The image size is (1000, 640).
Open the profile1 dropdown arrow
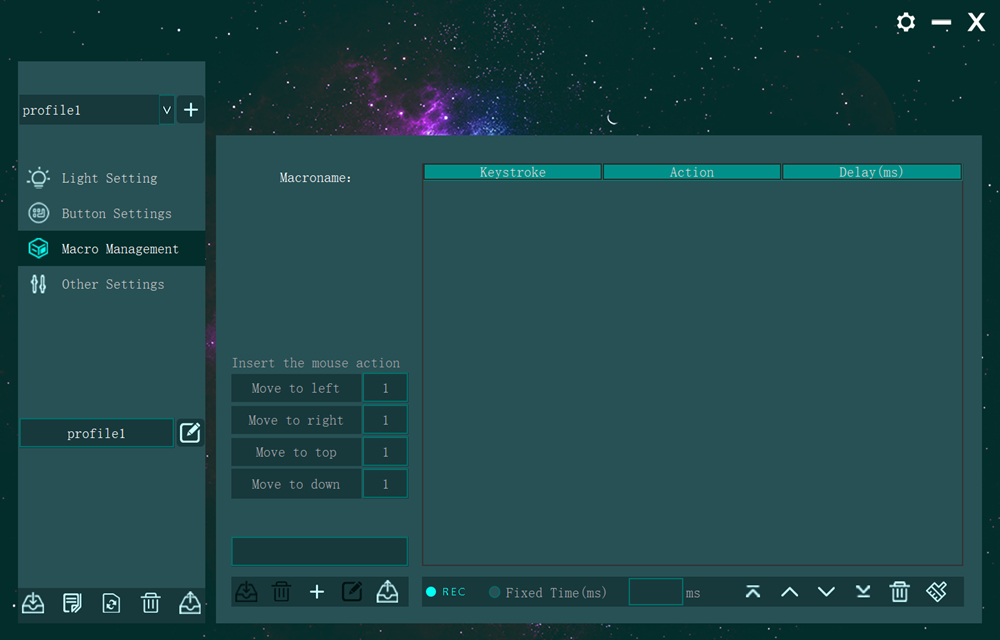[166, 110]
